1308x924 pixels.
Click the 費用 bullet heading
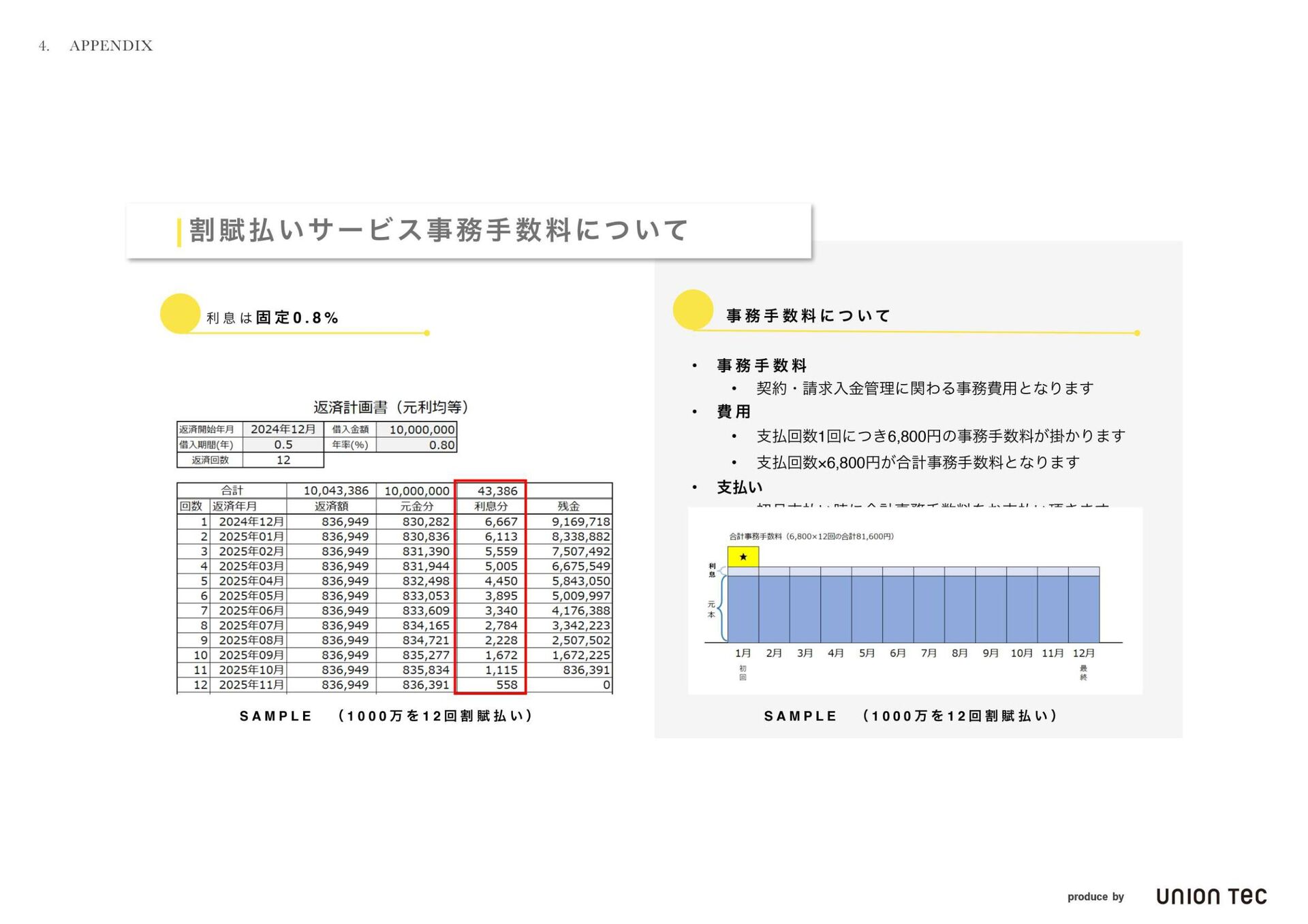pyautogui.click(x=734, y=411)
